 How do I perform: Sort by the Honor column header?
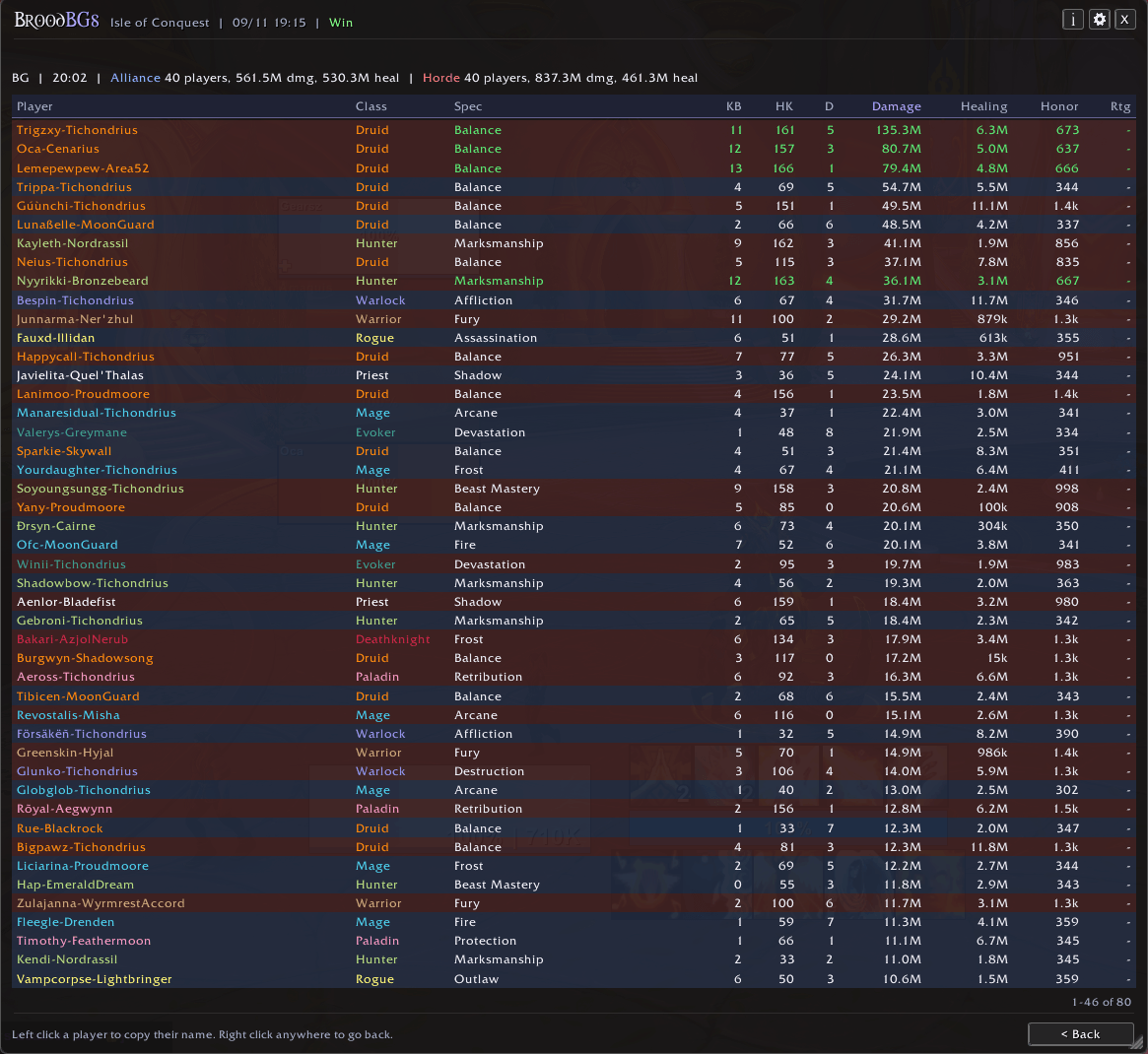point(1059,106)
